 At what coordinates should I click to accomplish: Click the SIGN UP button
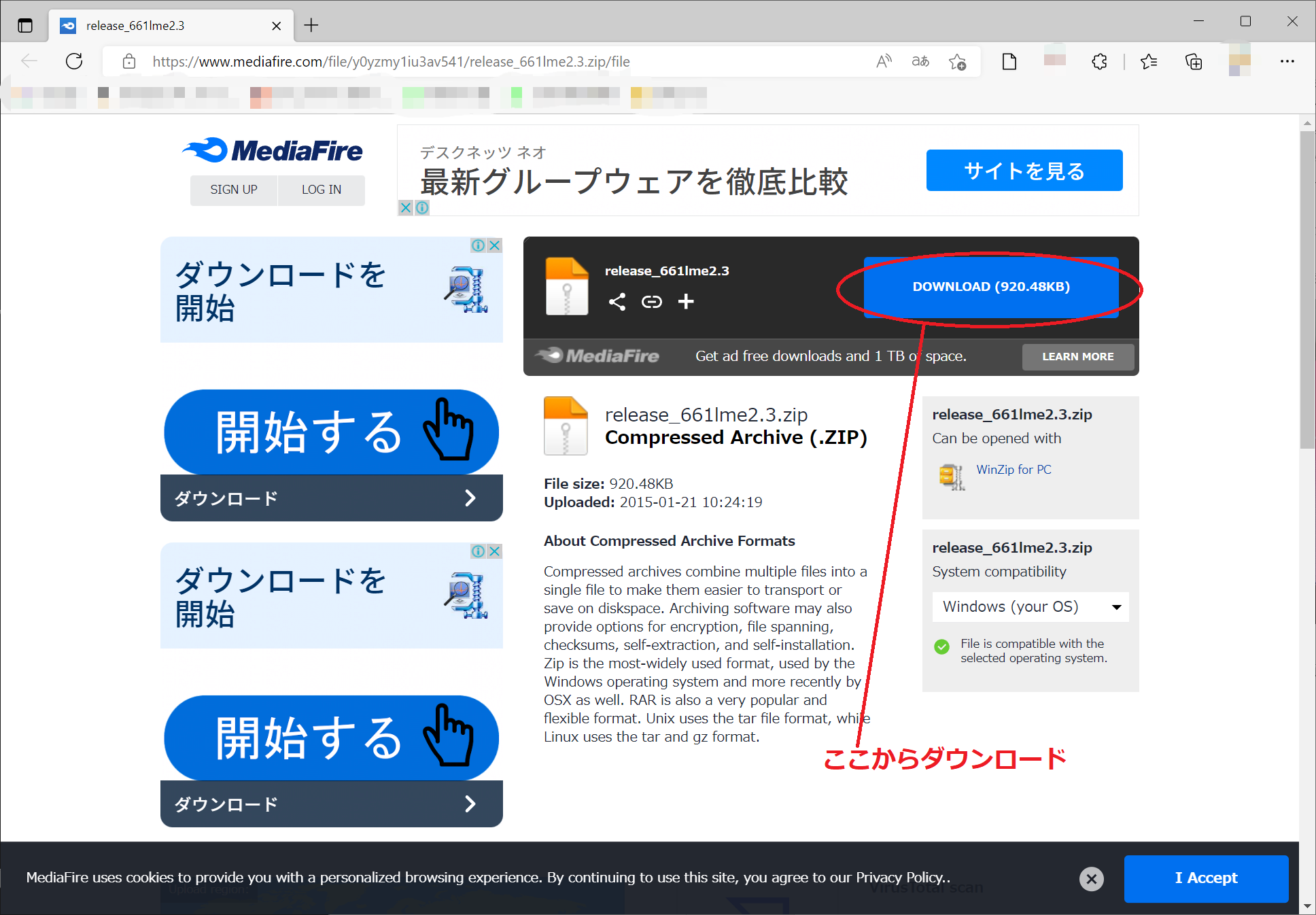click(x=234, y=190)
